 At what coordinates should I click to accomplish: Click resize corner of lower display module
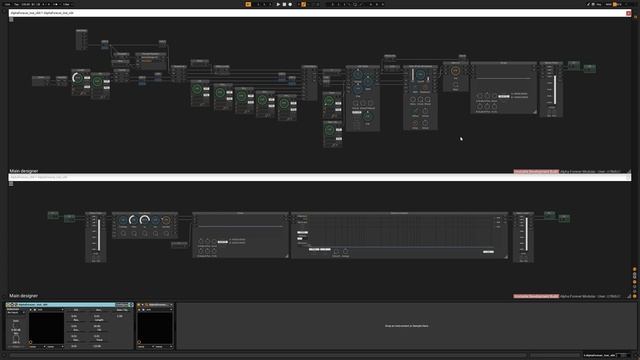coord(287,256)
